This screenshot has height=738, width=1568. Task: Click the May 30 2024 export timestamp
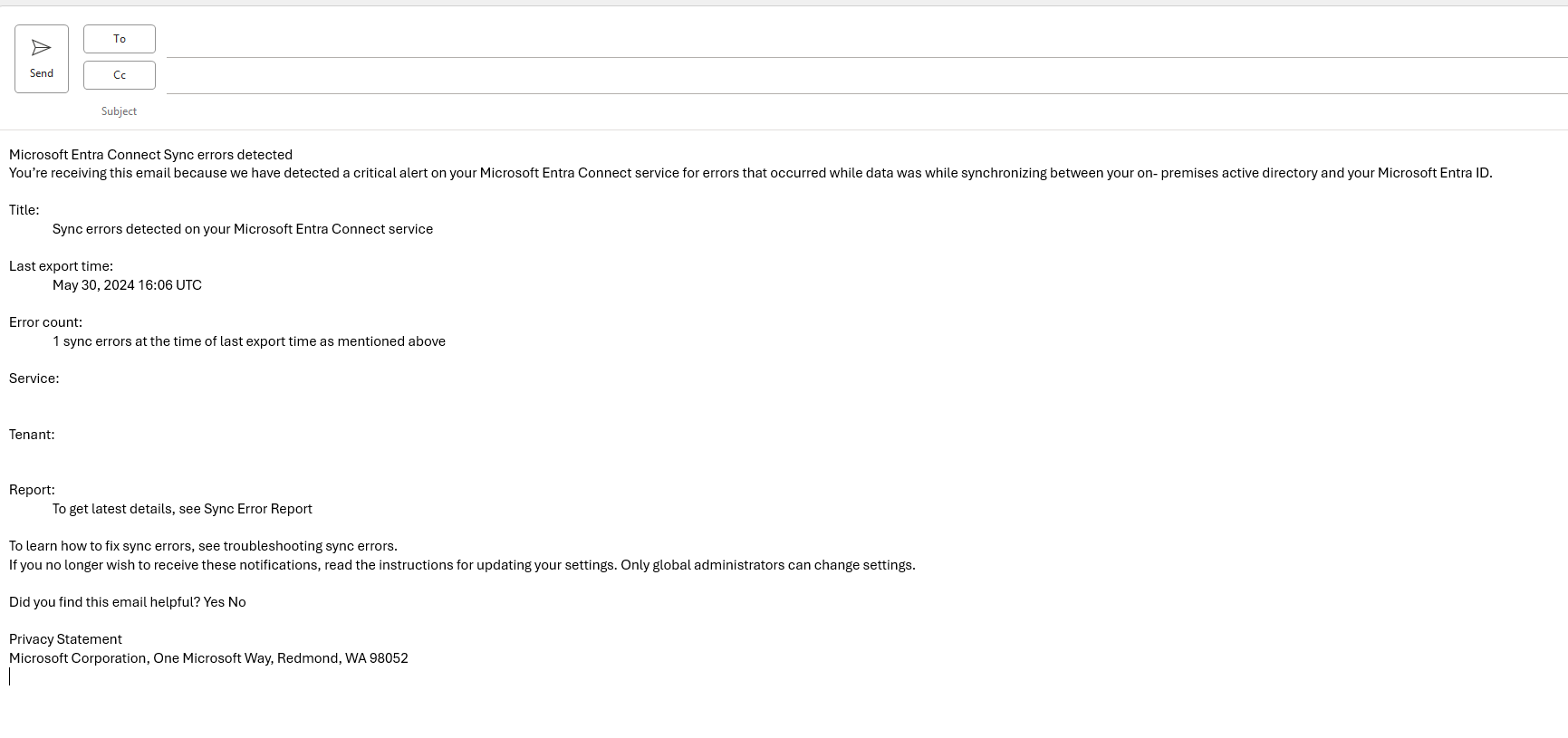(x=127, y=284)
